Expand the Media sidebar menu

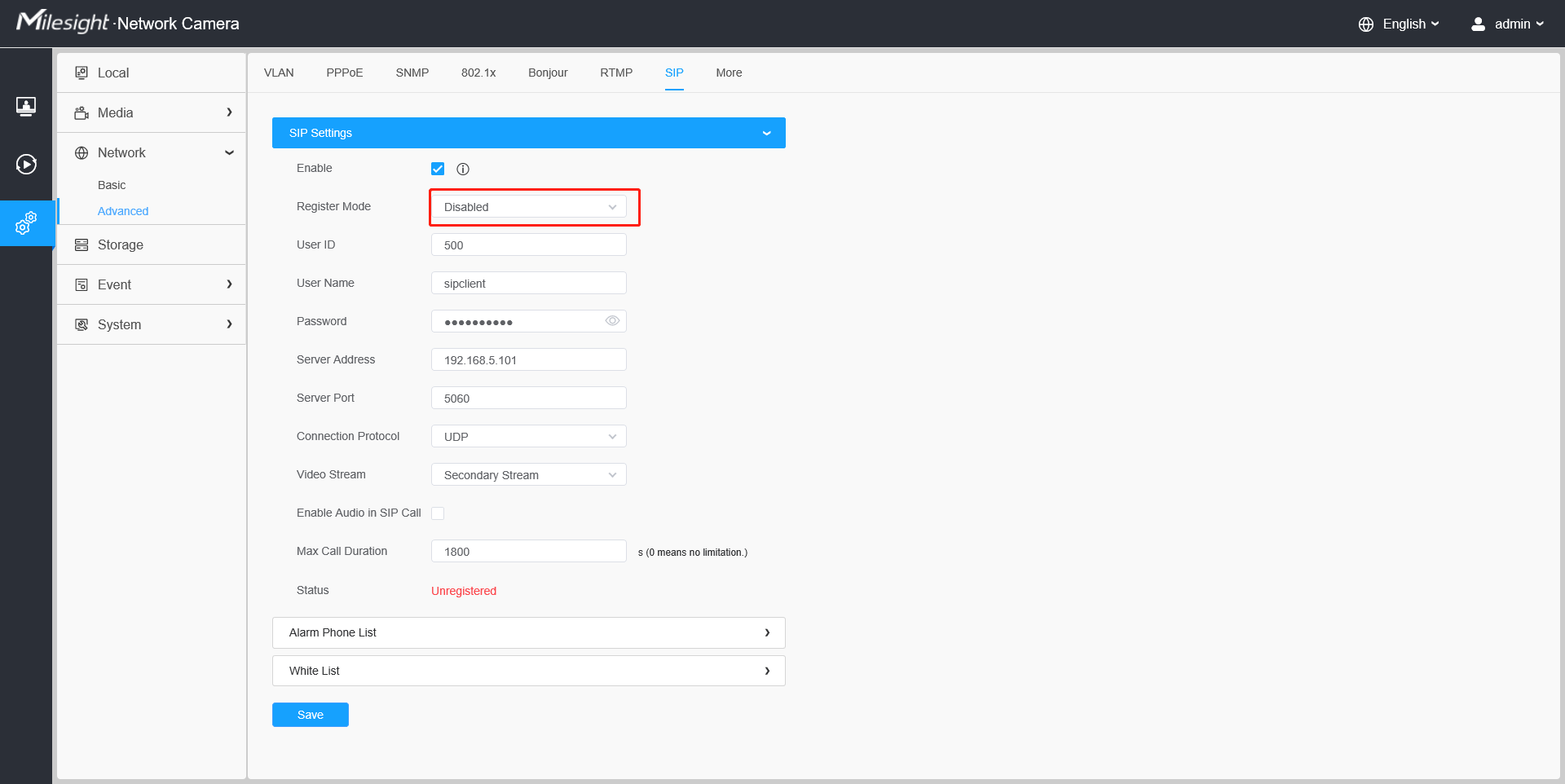point(152,112)
